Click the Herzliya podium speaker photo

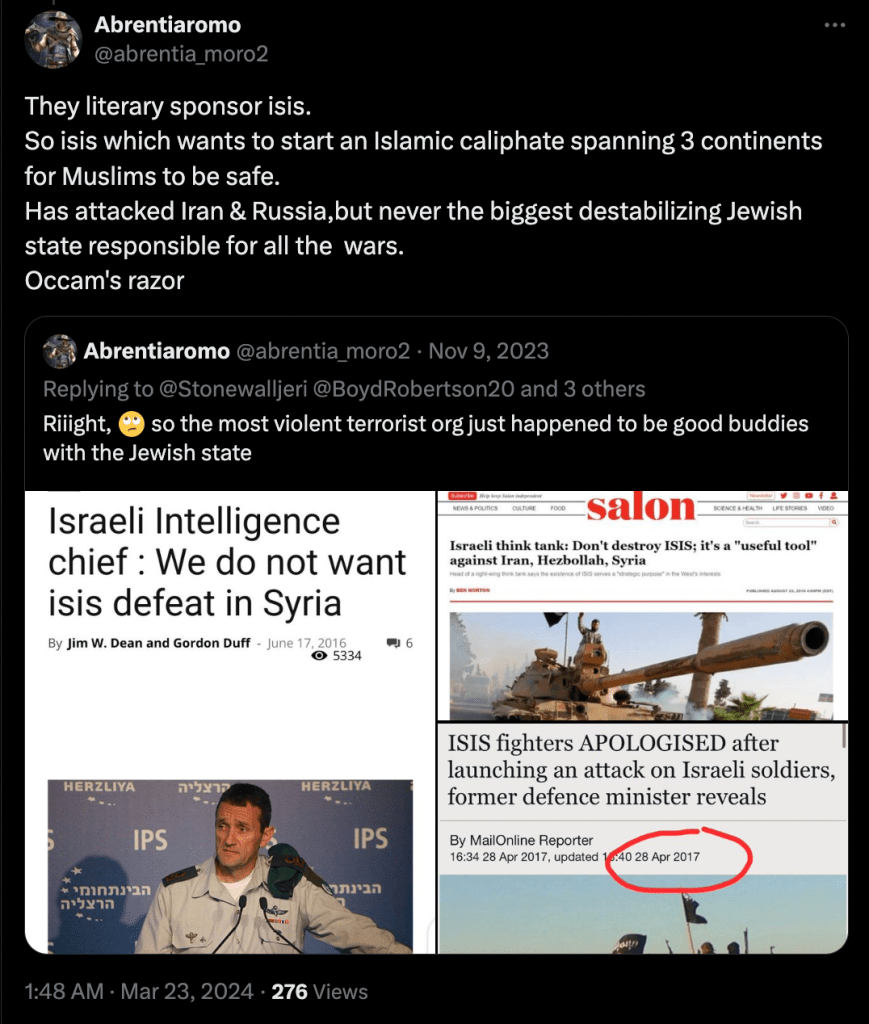230,867
